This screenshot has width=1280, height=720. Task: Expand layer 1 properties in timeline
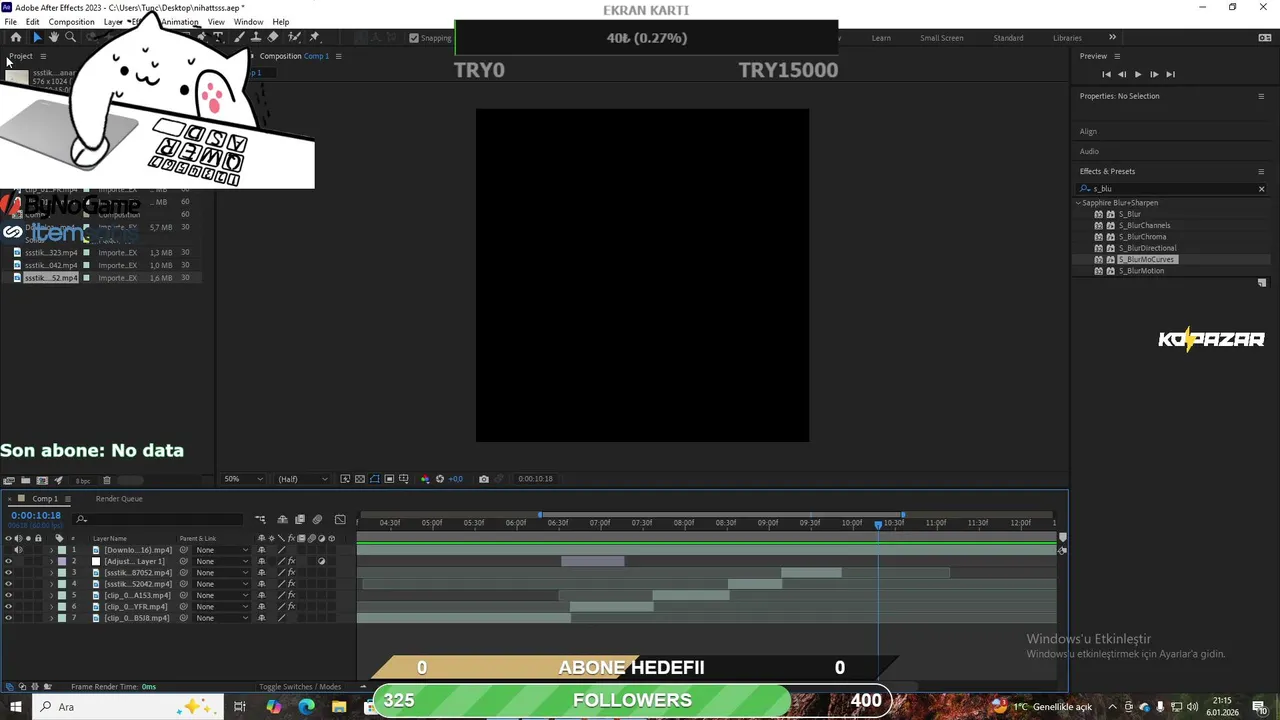click(x=51, y=550)
